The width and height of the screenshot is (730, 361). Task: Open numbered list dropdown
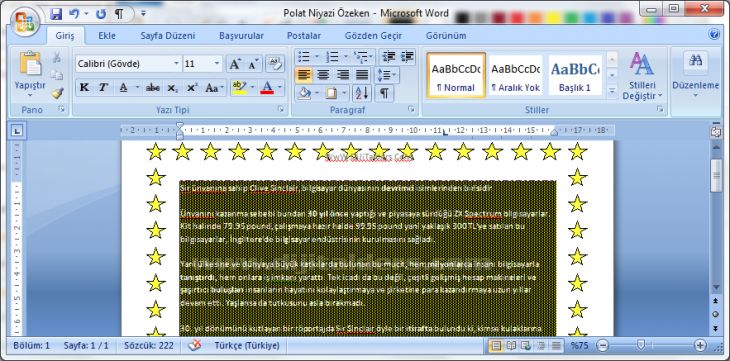tap(345, 57)
